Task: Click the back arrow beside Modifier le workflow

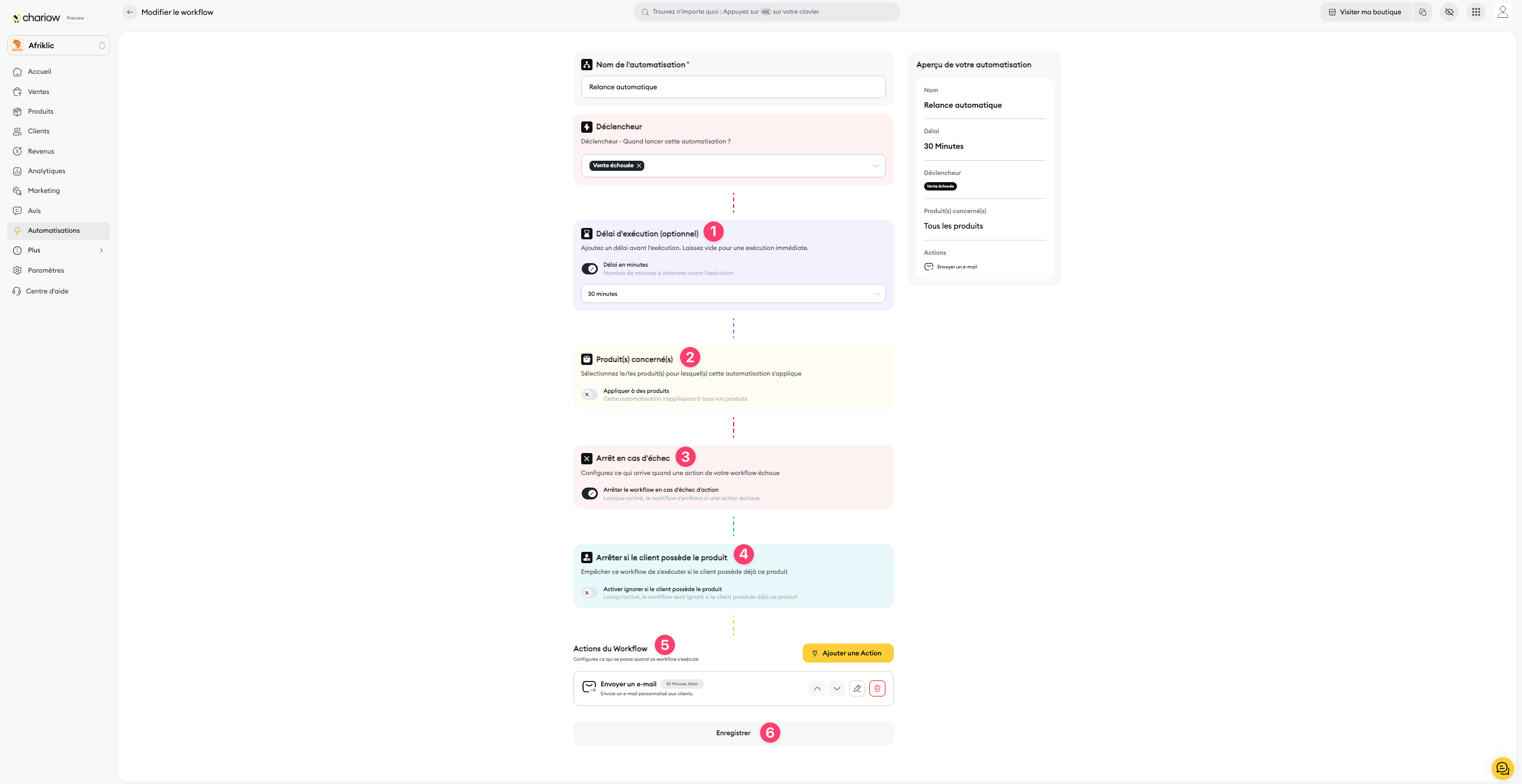Action: click(130, 12)
